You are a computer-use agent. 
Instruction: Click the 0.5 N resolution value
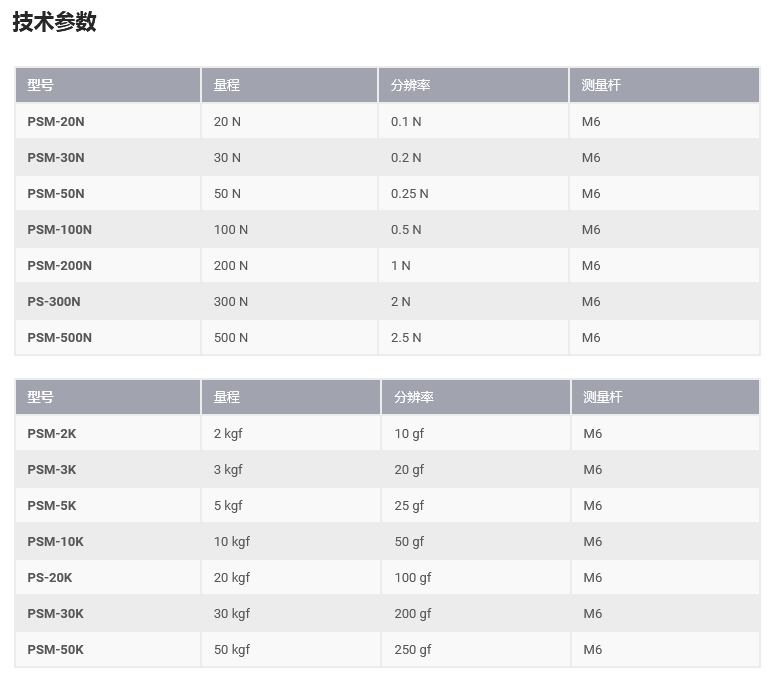406,230
